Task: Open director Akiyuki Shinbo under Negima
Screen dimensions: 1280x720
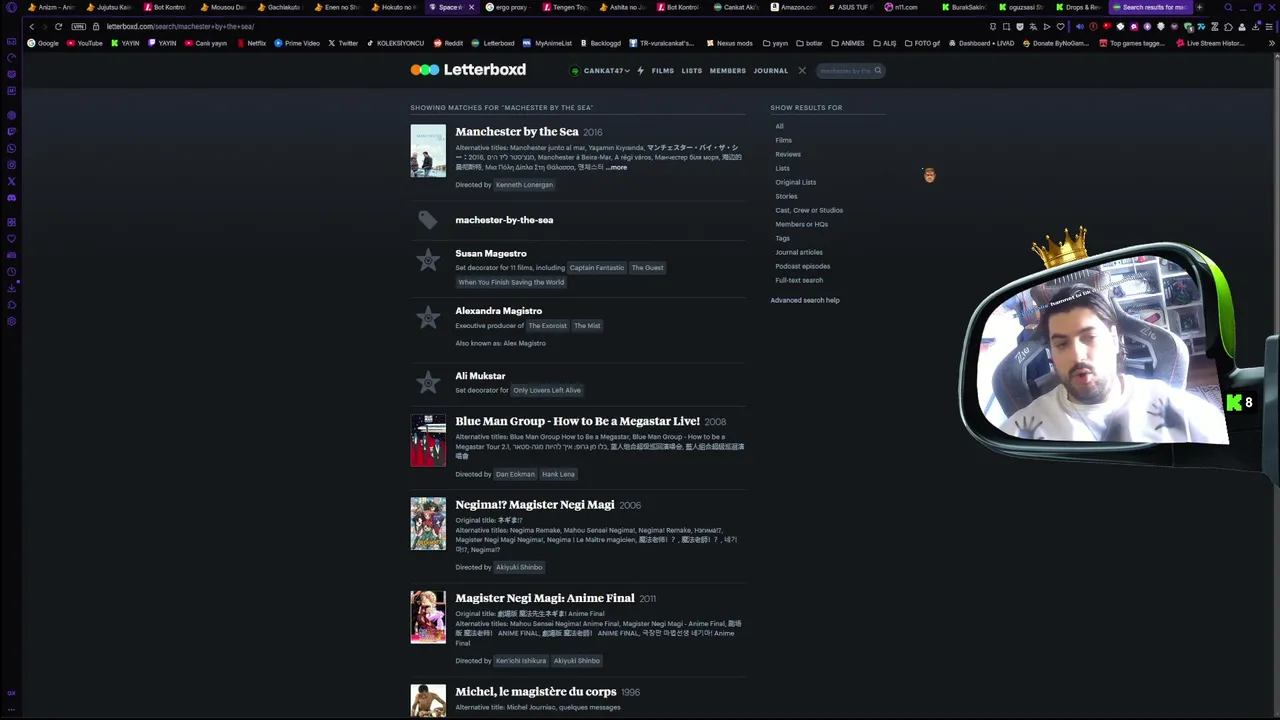Action: pos(519,568)
